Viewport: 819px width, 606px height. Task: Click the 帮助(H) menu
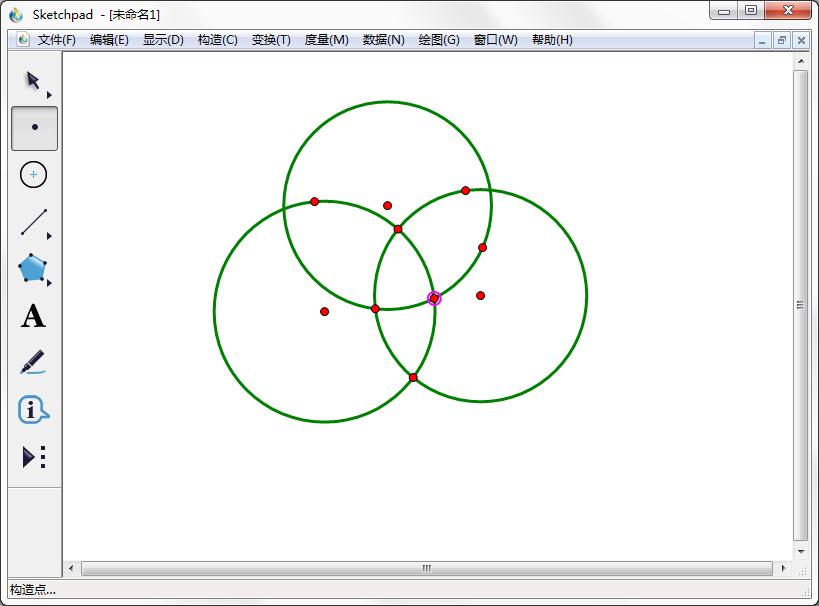click(552, 40)
